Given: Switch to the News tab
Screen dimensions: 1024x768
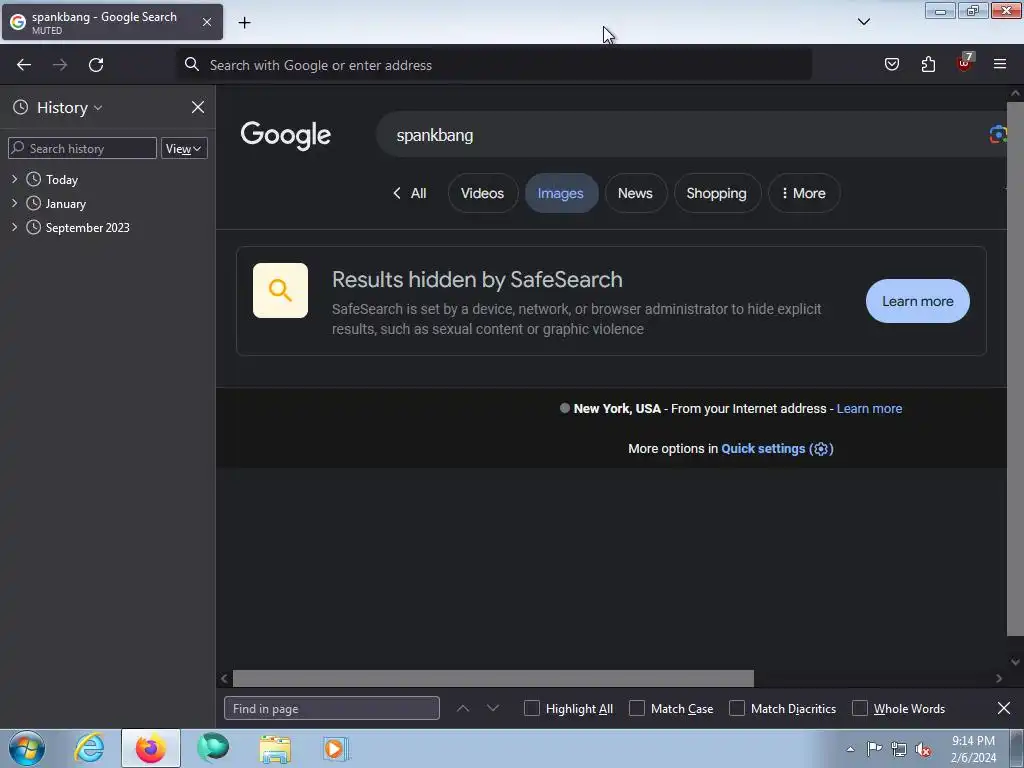Looking at the screenshot, I should point(635,193).
